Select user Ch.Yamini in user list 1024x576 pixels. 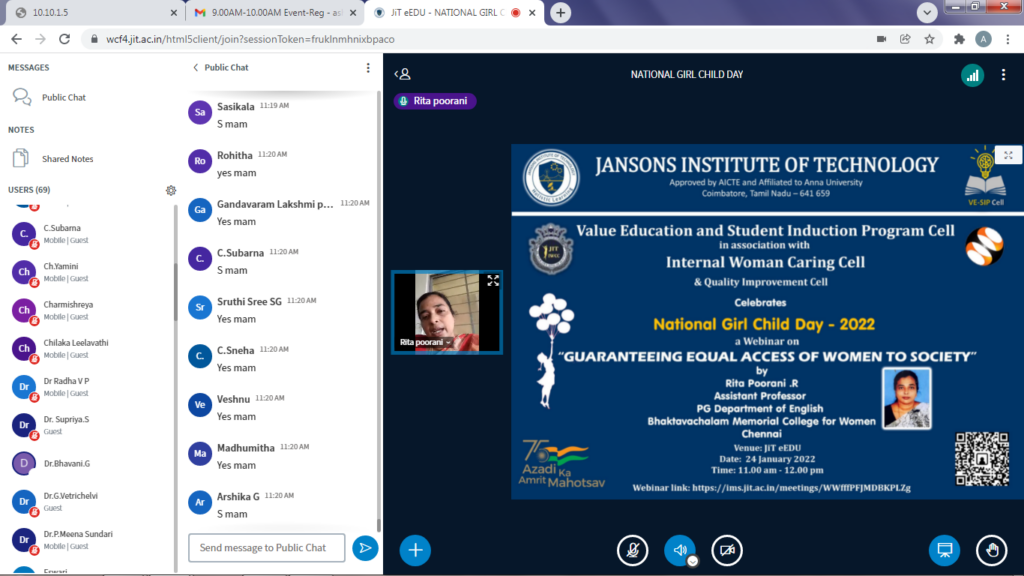pyautogui.click(x=89, y=272)
